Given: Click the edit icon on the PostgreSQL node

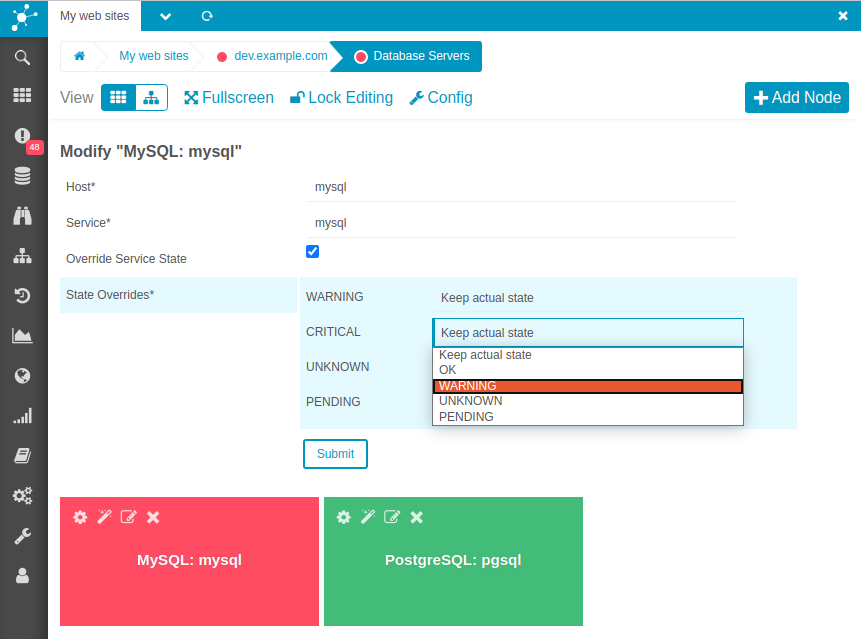Looking at the screenshot, I should point(392,517).
